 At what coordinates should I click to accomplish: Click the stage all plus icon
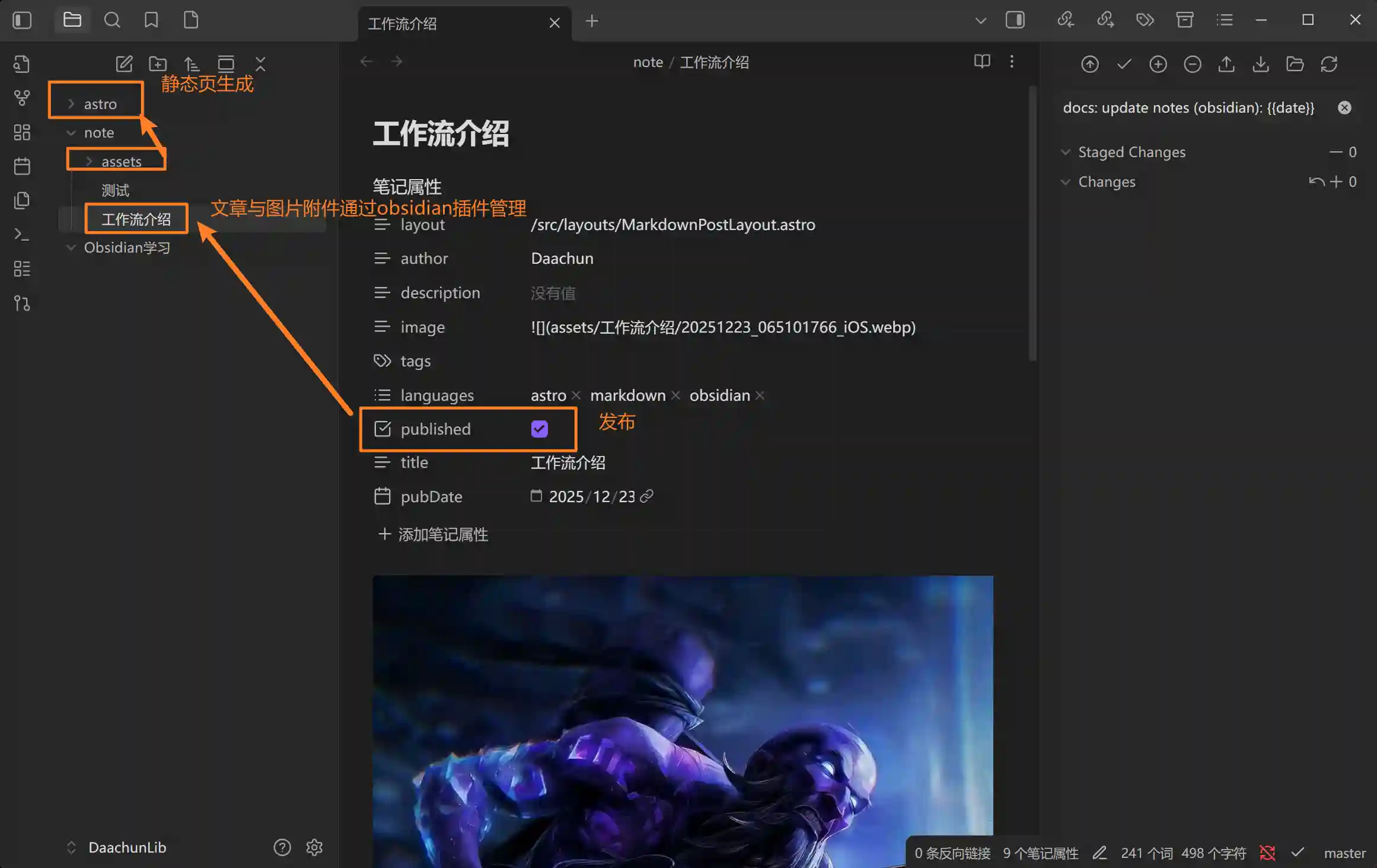(1158, 64)
